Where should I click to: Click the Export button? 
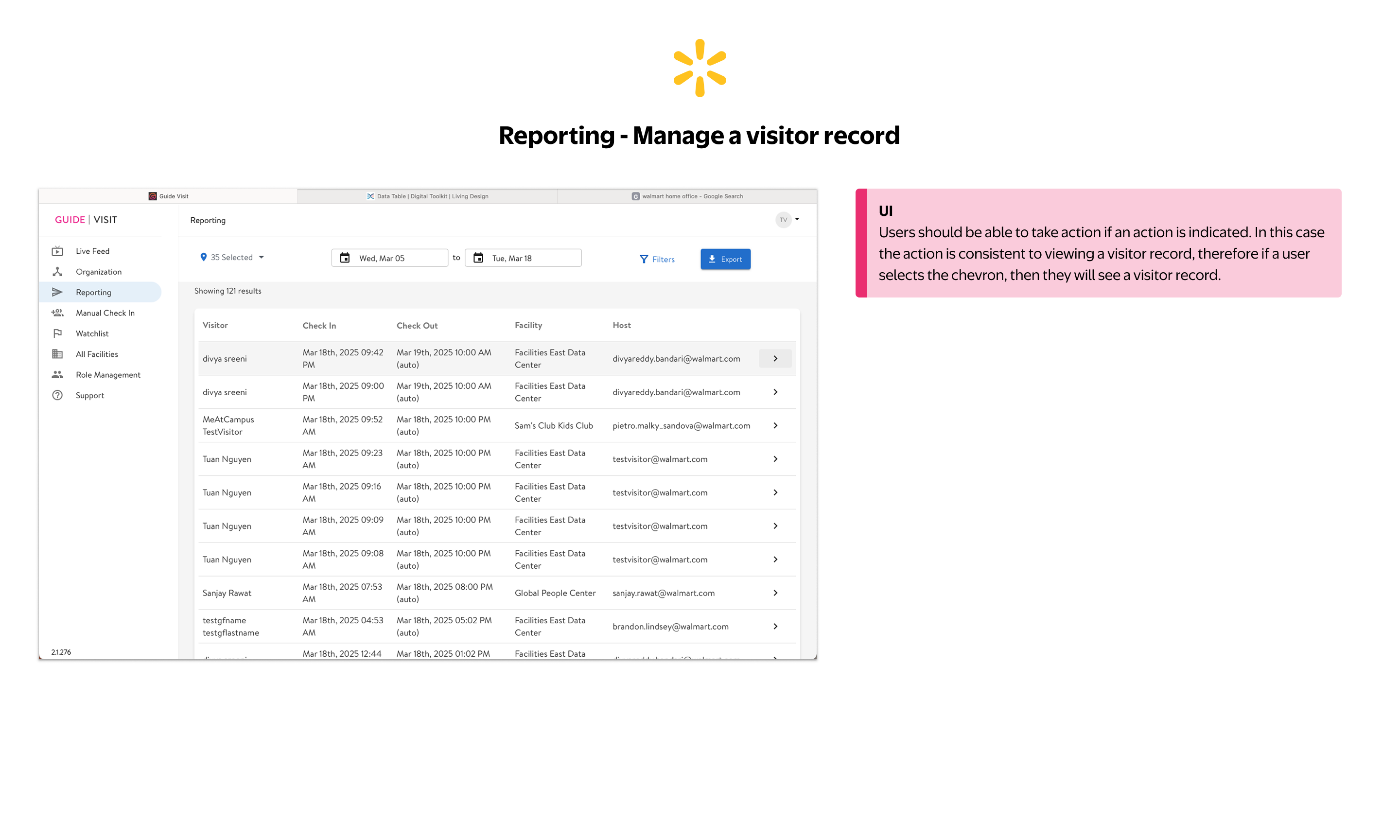coord(725,259)
